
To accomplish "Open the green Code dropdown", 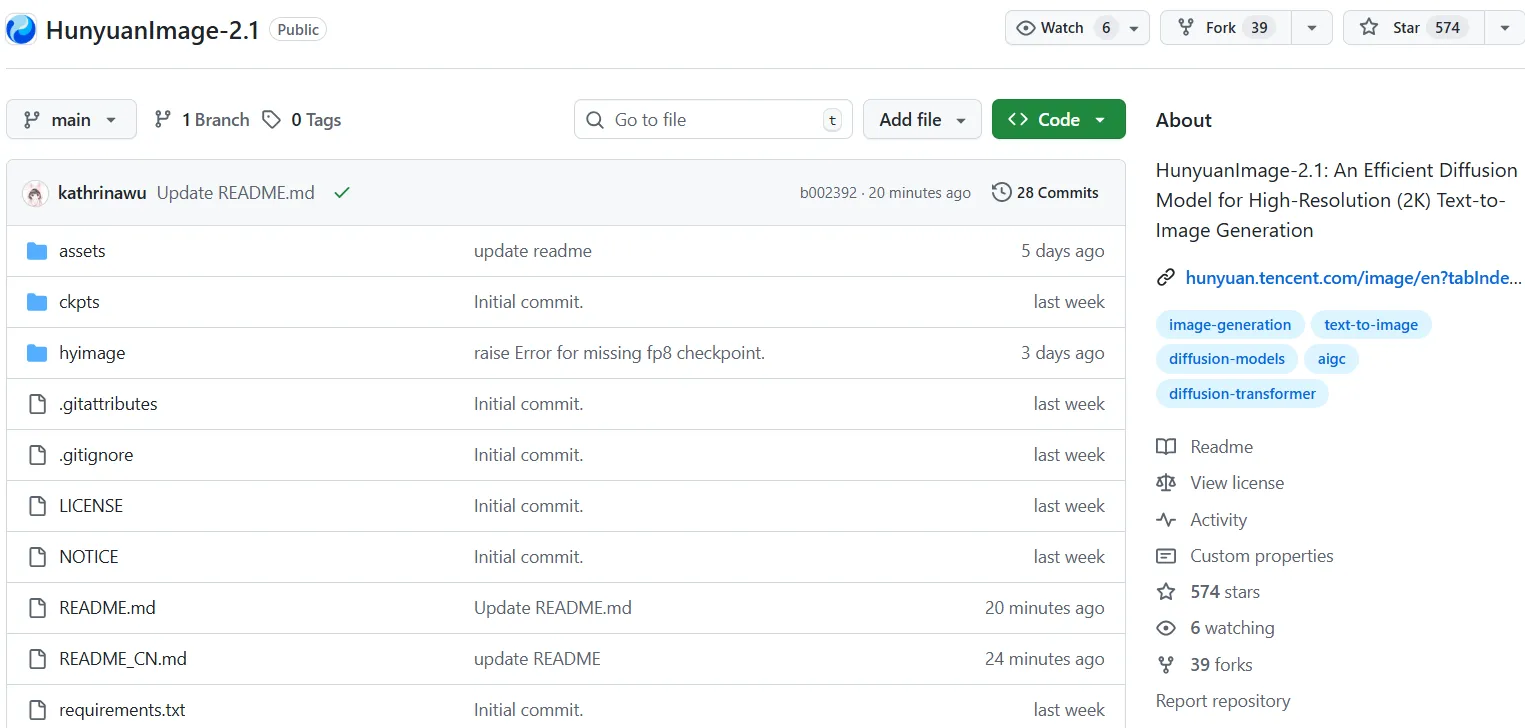I will (x=1058, y=120).
